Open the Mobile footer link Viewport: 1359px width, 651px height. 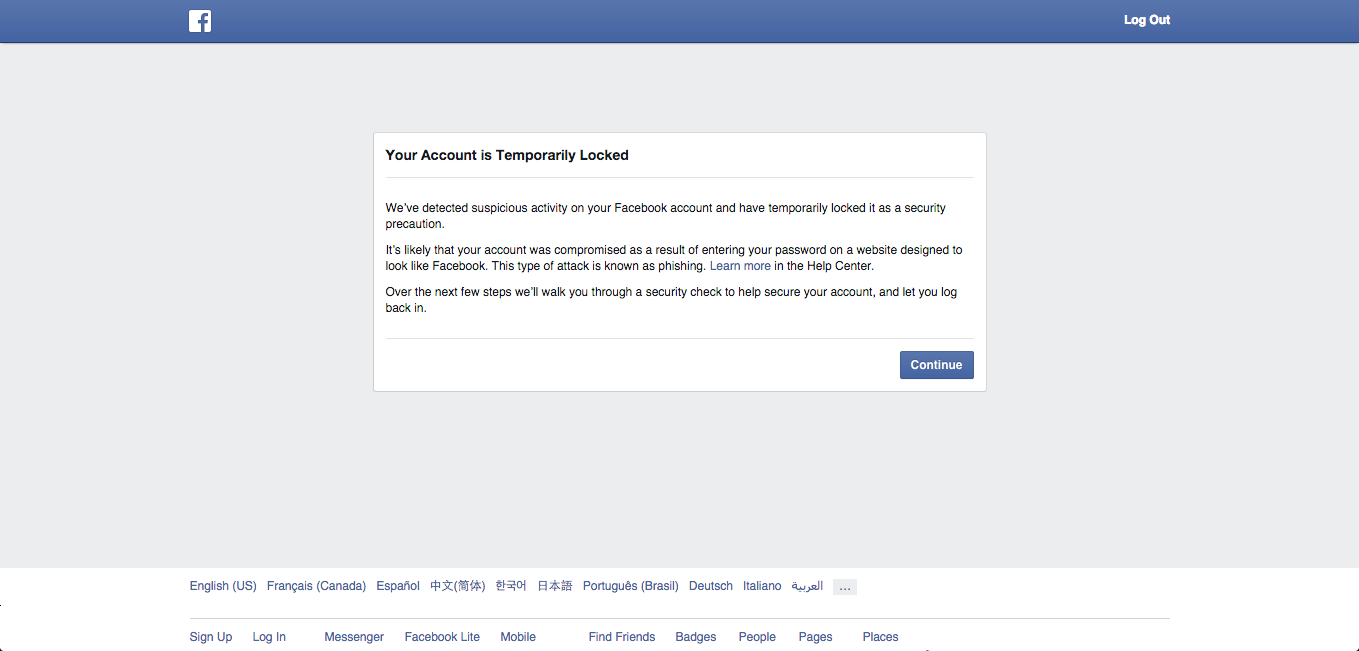pos(518,637)
